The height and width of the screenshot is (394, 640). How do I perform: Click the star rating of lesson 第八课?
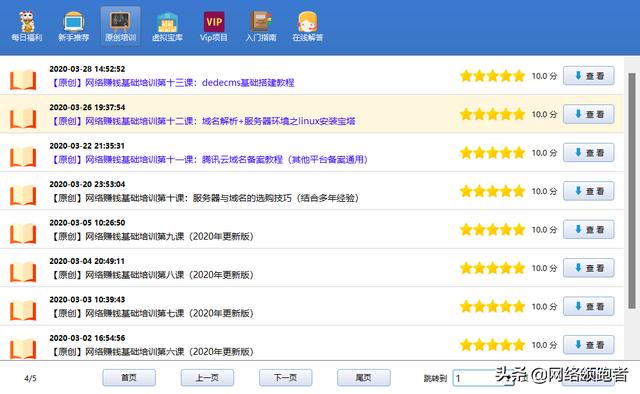click(492, 268)
